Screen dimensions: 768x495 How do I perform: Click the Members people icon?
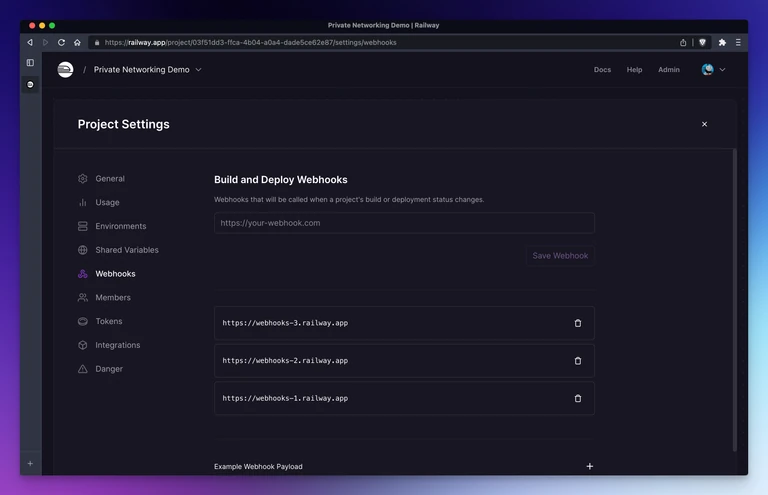click(x=83, y=297)
